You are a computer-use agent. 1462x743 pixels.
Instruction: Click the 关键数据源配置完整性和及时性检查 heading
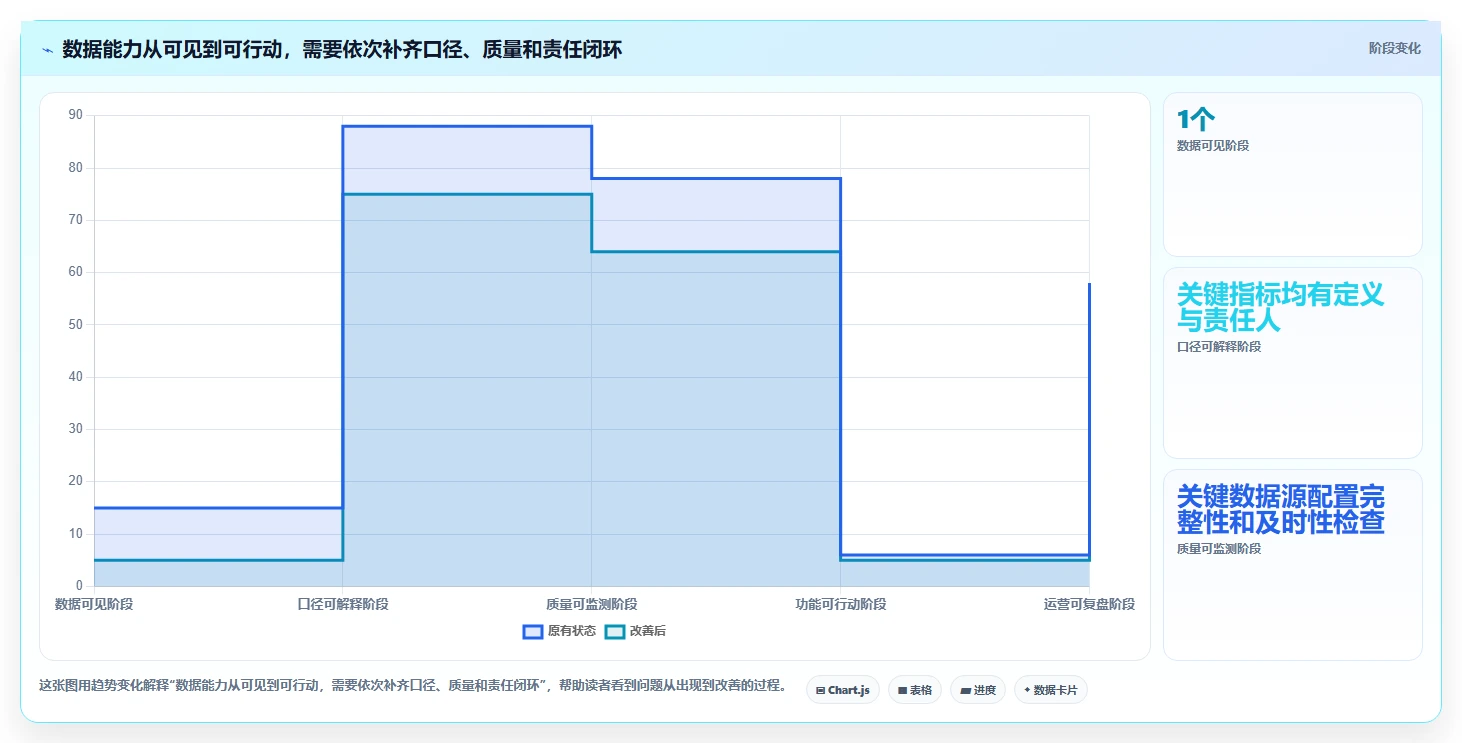point(1280,510)
